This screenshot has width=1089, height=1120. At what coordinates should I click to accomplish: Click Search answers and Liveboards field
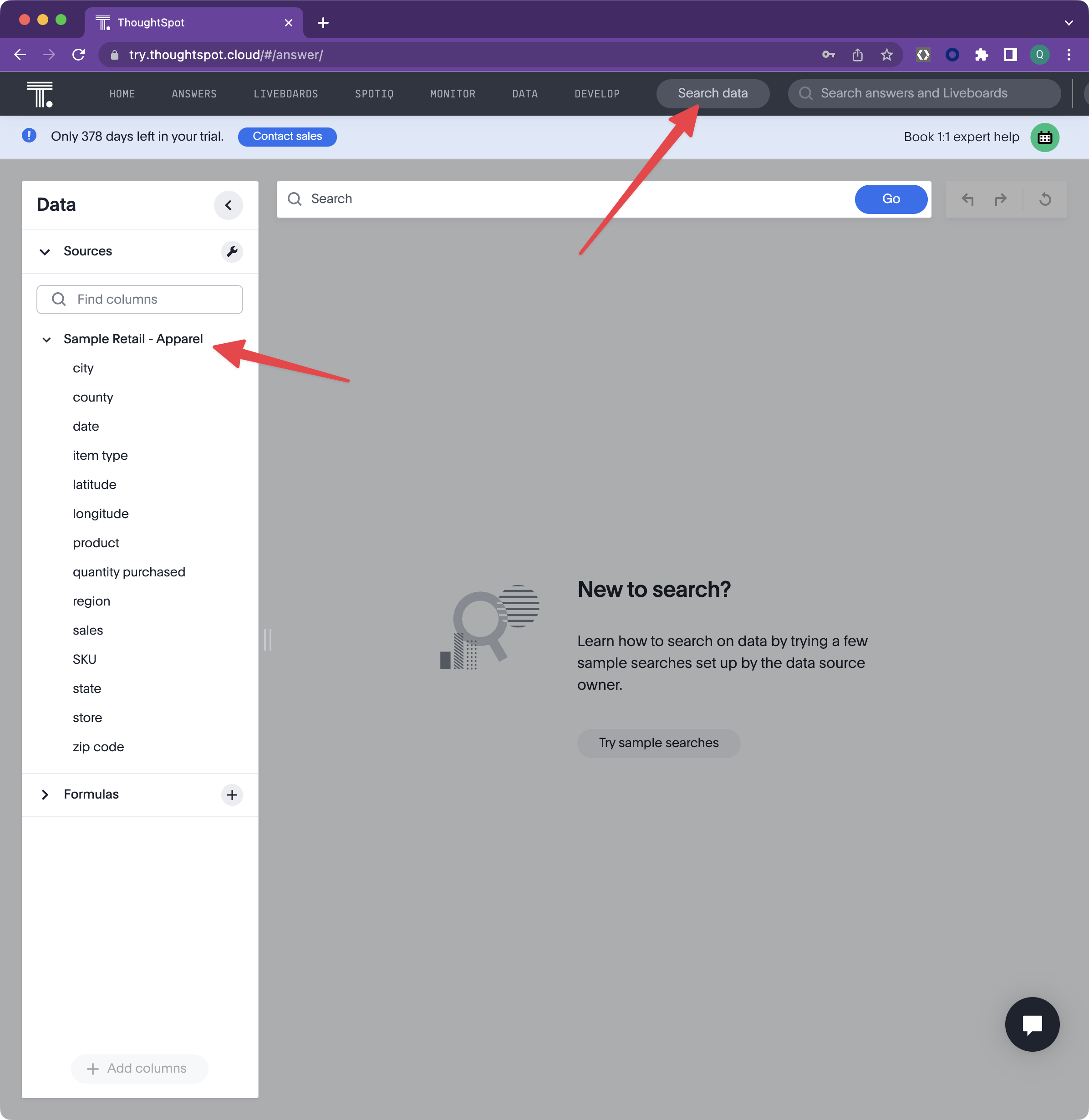click(x=924, y=93)
